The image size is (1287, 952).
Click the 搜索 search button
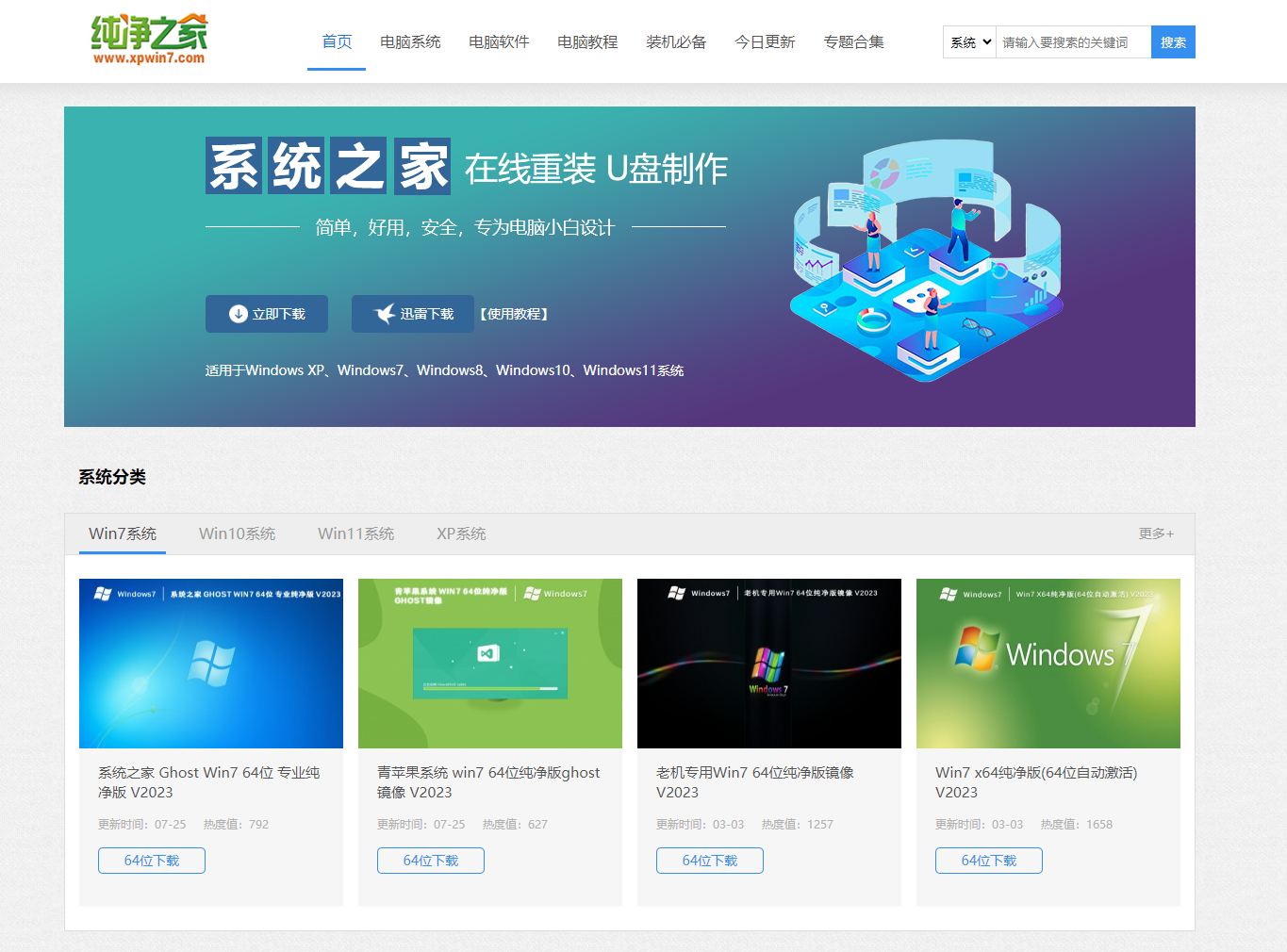tap(1172, 41)
